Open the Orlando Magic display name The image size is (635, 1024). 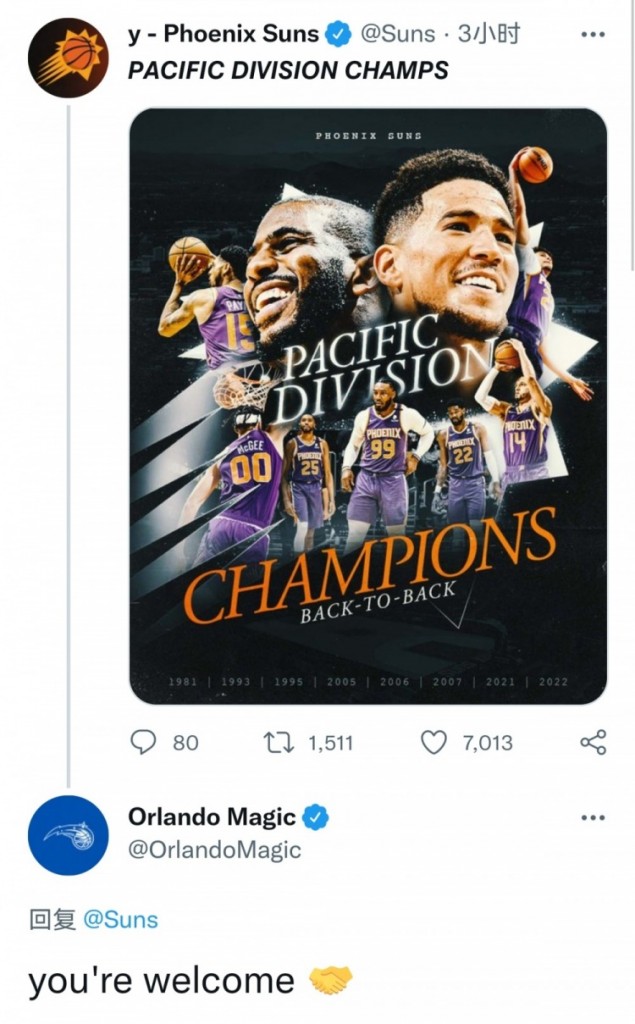point(212,817)
